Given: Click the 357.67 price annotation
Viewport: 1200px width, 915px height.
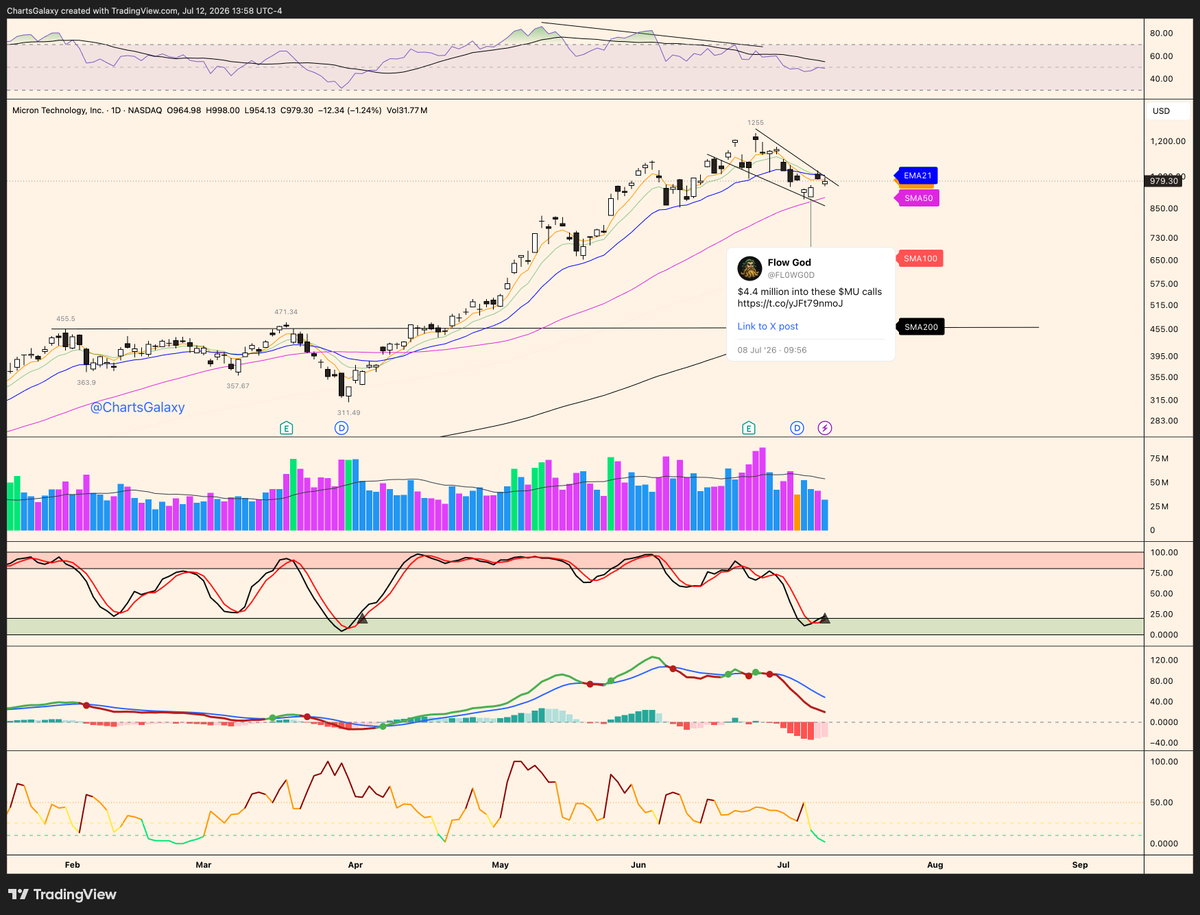Looking at the screenshot, I should click(x=237, y=385).
